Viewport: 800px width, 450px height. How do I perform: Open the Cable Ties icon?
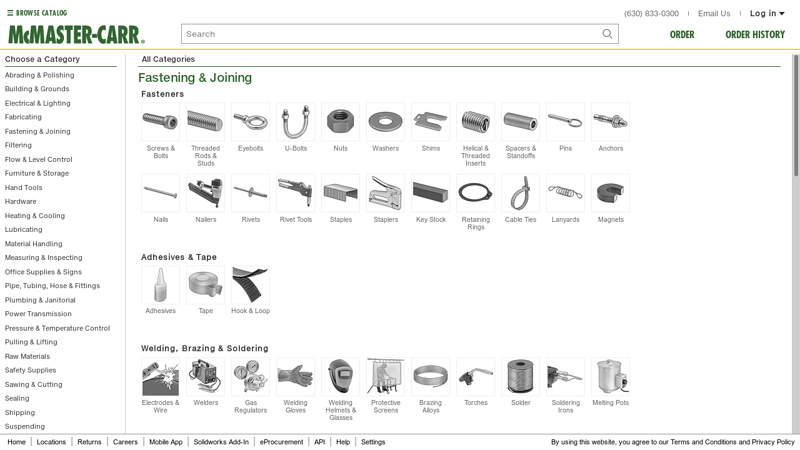(x=520, y=193)
